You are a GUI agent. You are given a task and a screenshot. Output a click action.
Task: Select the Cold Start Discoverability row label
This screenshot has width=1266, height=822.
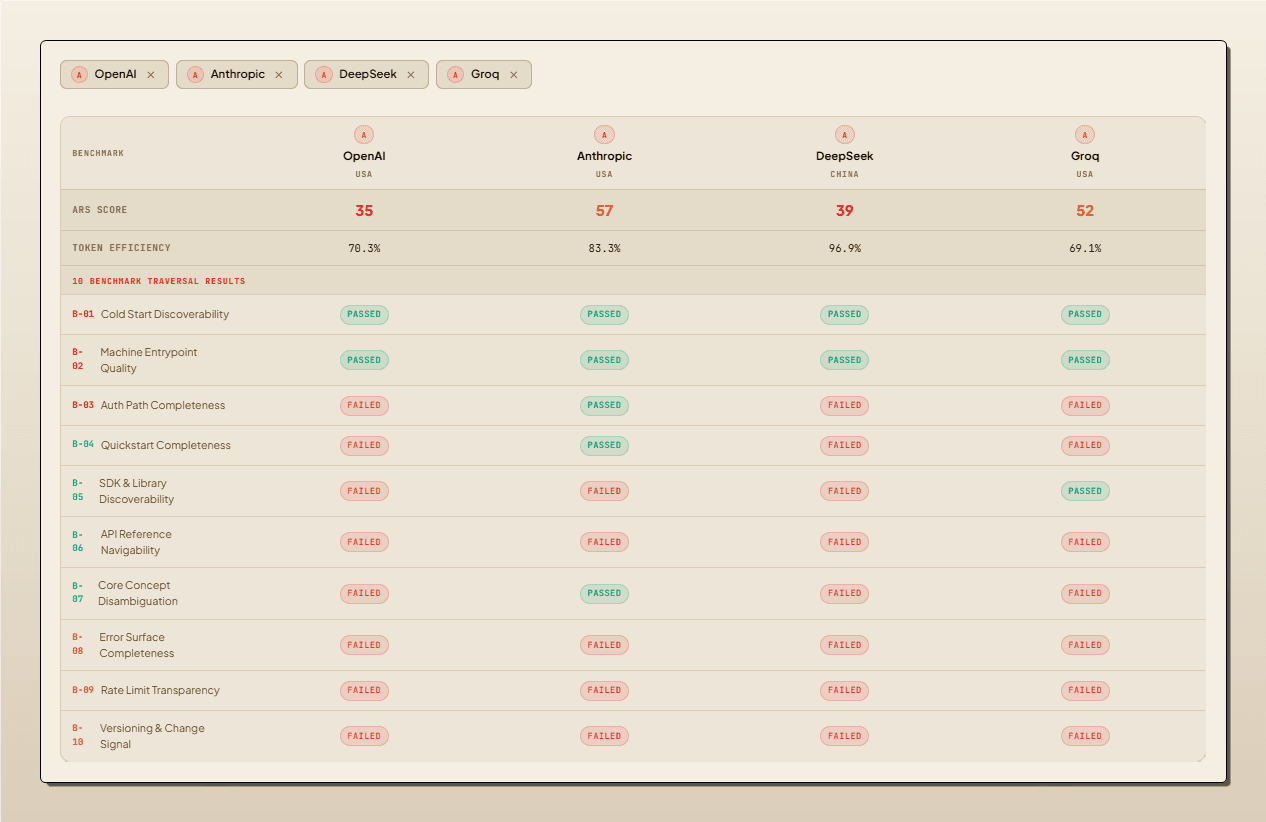[x=165, y=314]
